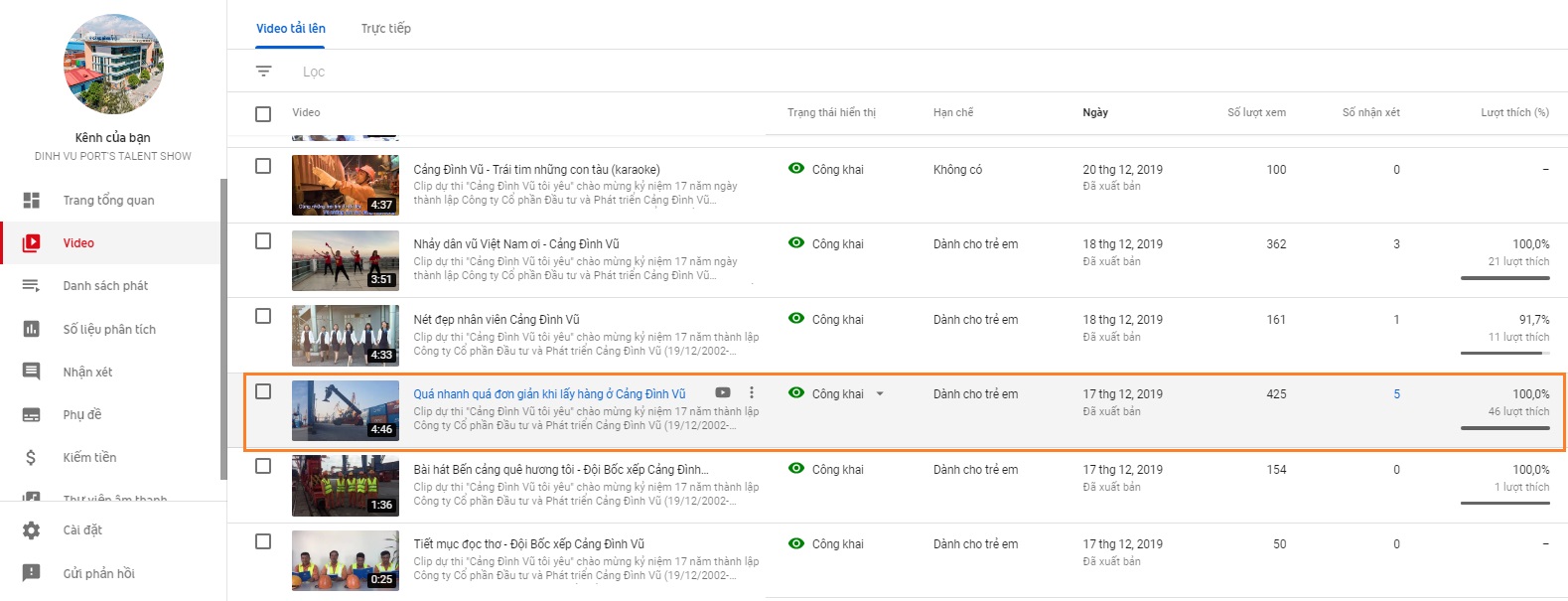Open three-dot options menu for highlighted video

[x=752, y=393]
